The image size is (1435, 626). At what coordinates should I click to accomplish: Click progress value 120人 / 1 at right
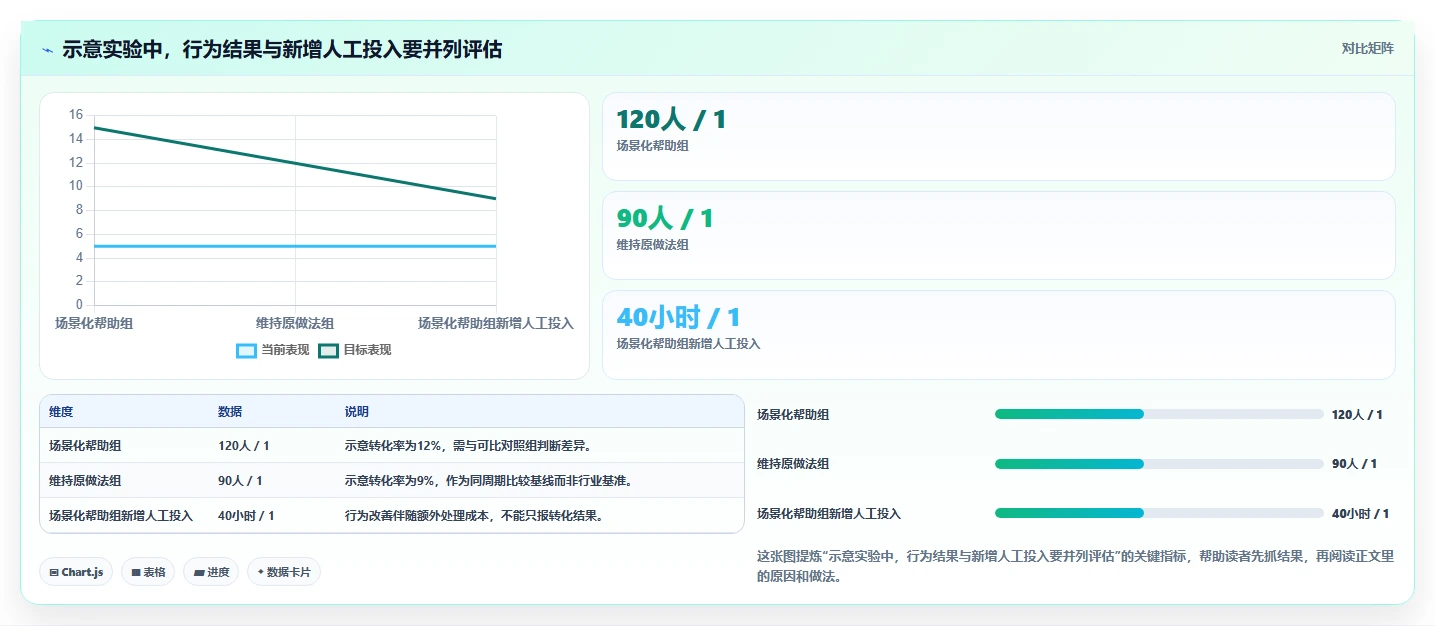point(1357,414)
